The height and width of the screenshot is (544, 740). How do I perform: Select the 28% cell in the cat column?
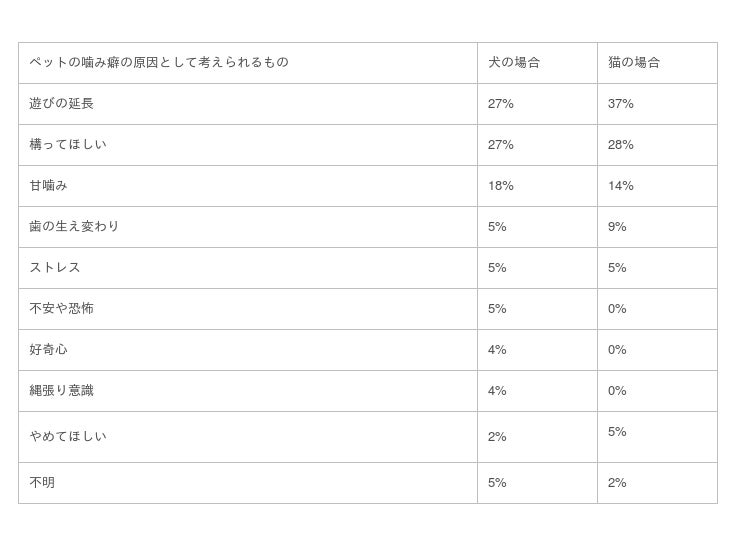(621, 145)
